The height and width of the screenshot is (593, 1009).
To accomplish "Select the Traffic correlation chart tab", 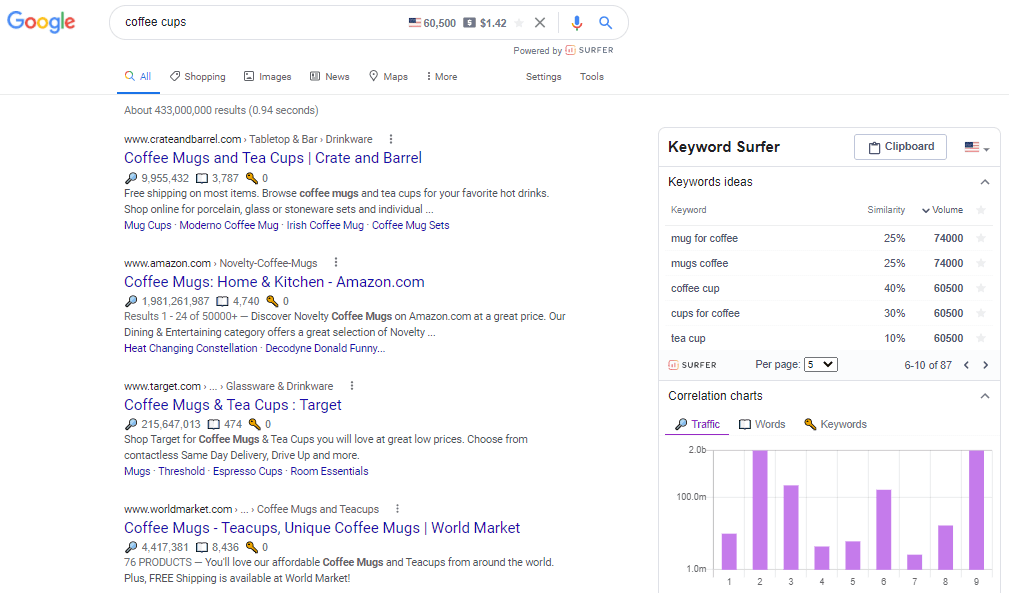I will (697, 424).
